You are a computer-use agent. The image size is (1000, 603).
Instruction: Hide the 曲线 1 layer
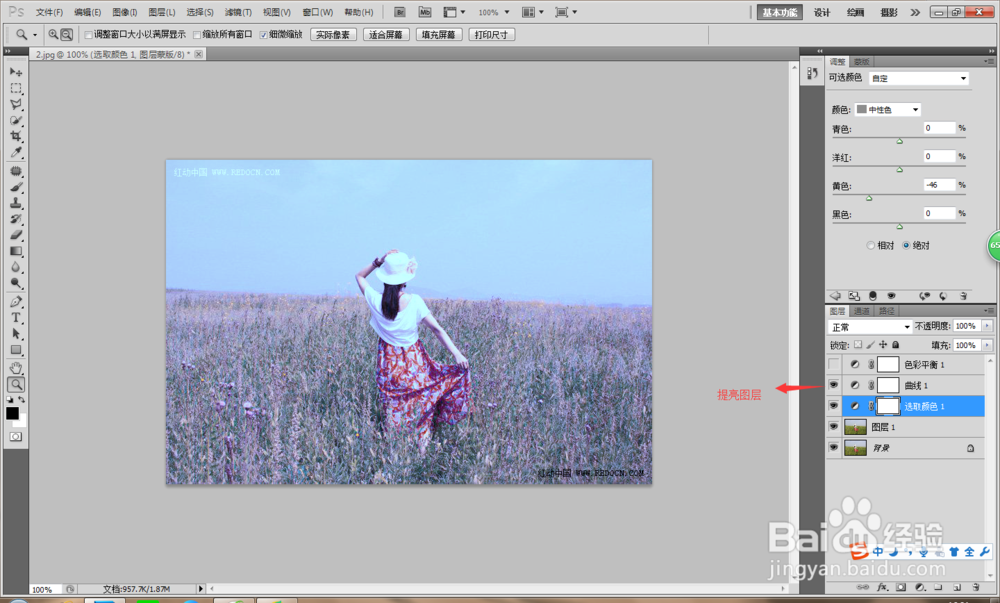pos(834,385)
